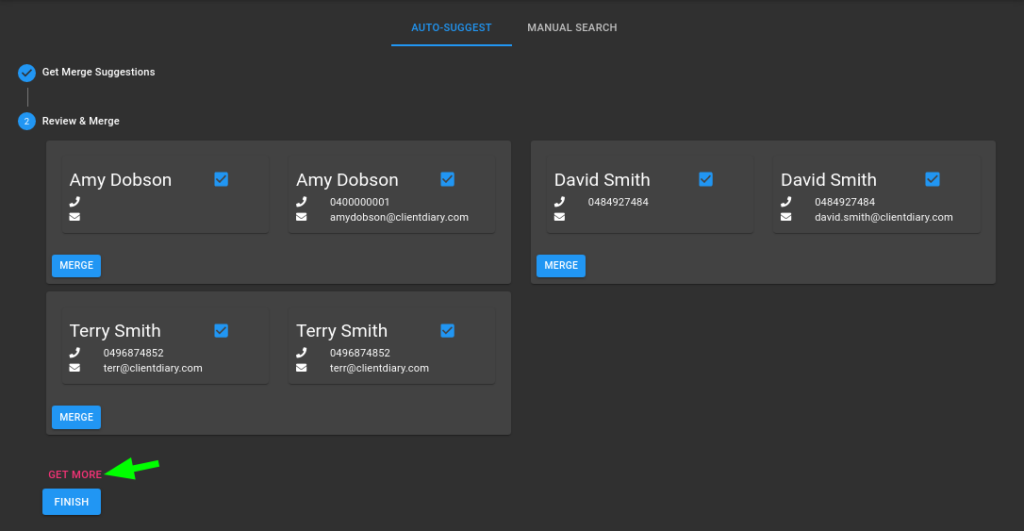Screen dimensions: 1024x531
Task: Merge the David Smith duplicates
Action: [561, 265]
